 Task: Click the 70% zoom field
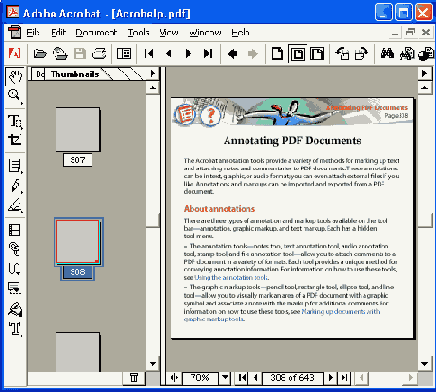point(200,378)
